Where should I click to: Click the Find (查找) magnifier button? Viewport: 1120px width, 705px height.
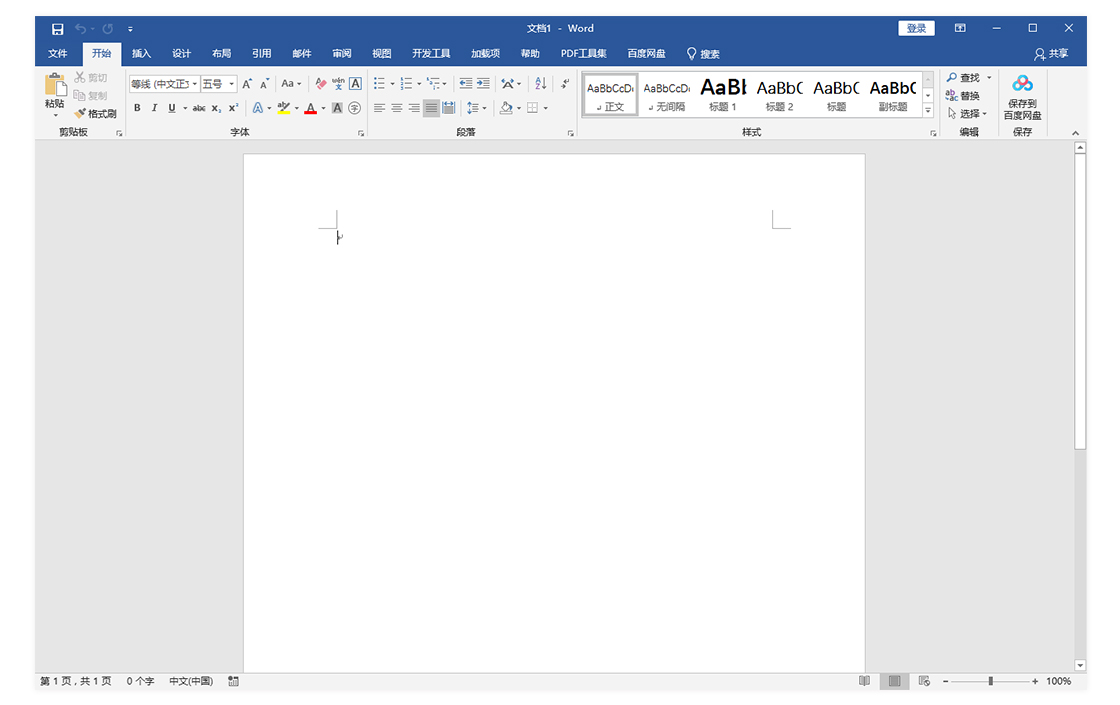(964, 77)
